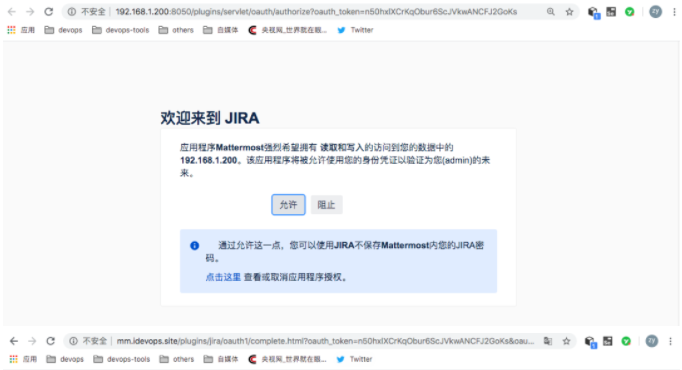
Task: Open the 应用 apps shortcut in top bookmarks bar
Action: click(21, 30)
